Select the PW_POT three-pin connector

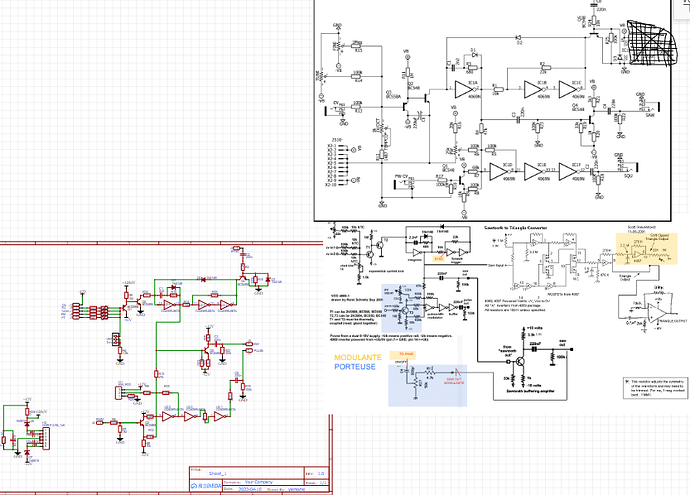coord(118,392)
